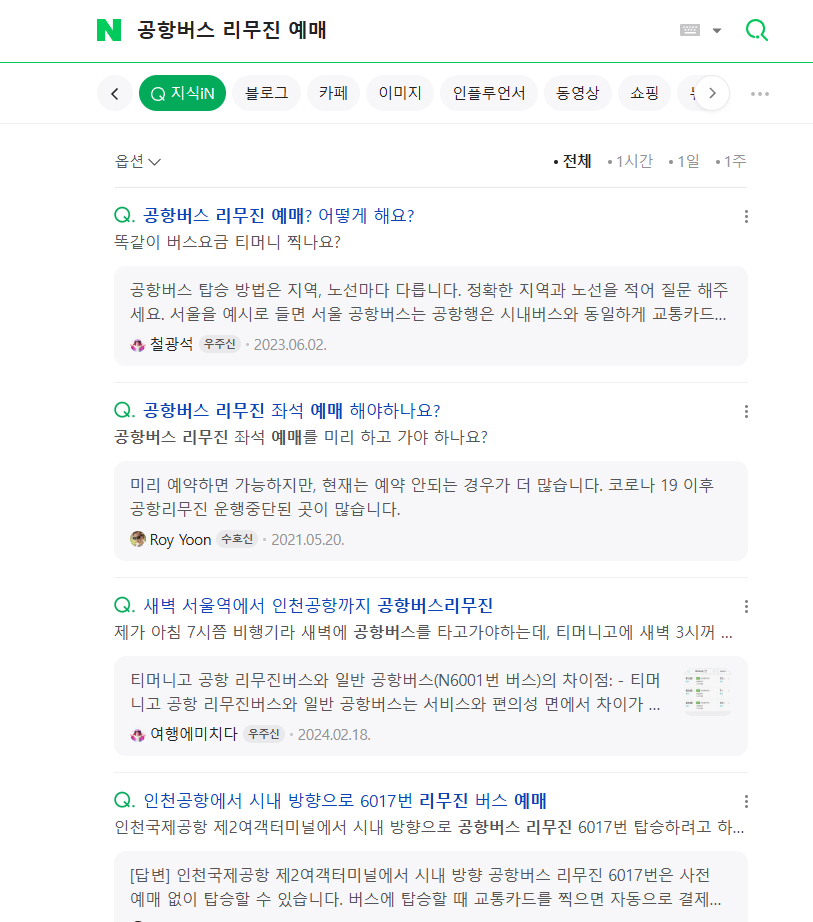This screenshot has height=922, width=813.
Task: Open the thumbnail image in the 티머니고 answer
Action: [x=708, y=692]
